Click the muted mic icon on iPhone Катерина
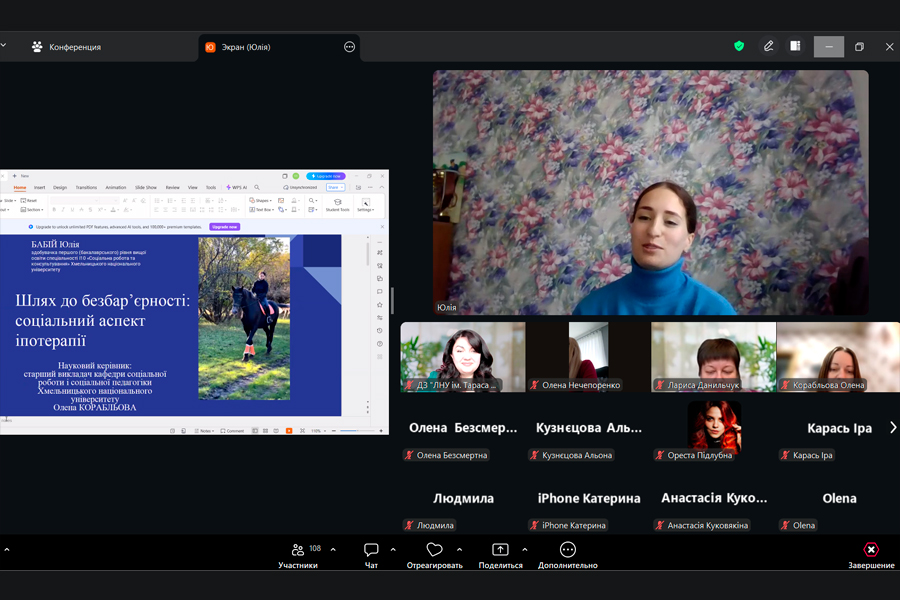The width and height of the screenshot is (900, 600). point(534,525)
